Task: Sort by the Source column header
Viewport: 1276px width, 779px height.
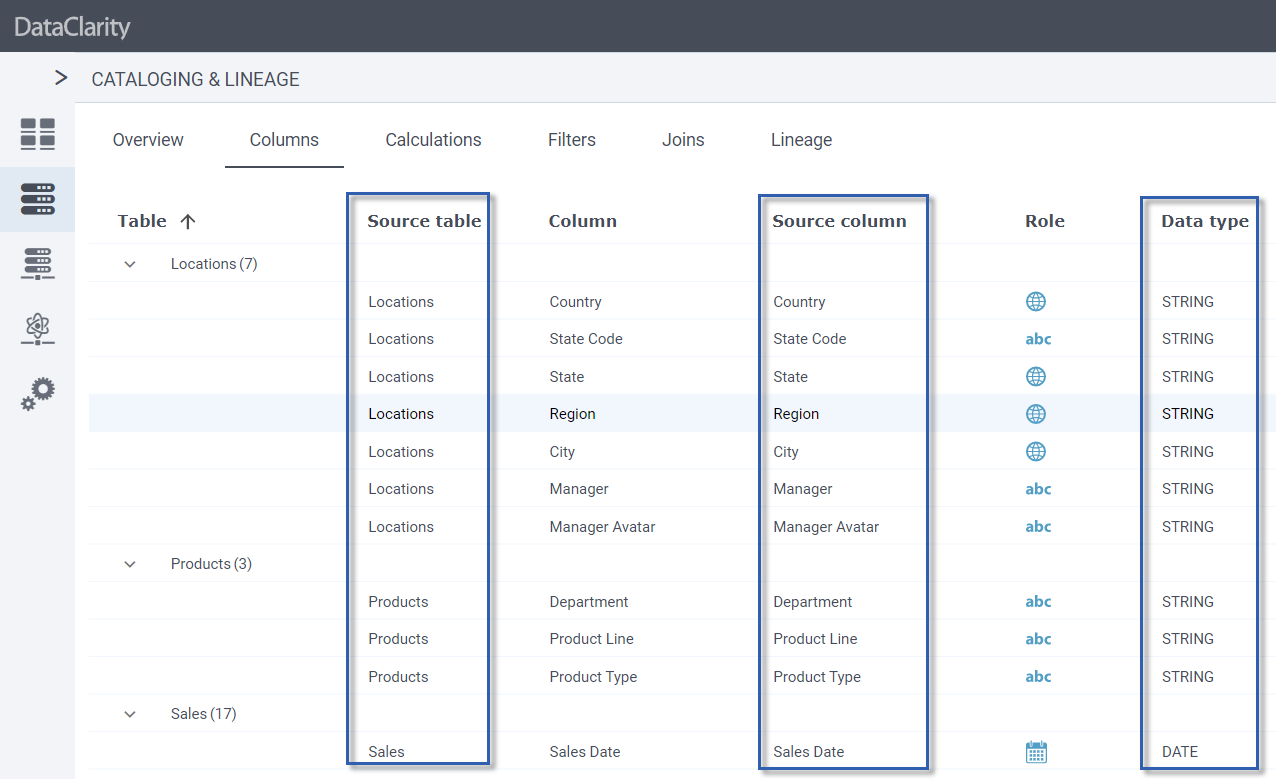Action: click(x=839, y=222)
